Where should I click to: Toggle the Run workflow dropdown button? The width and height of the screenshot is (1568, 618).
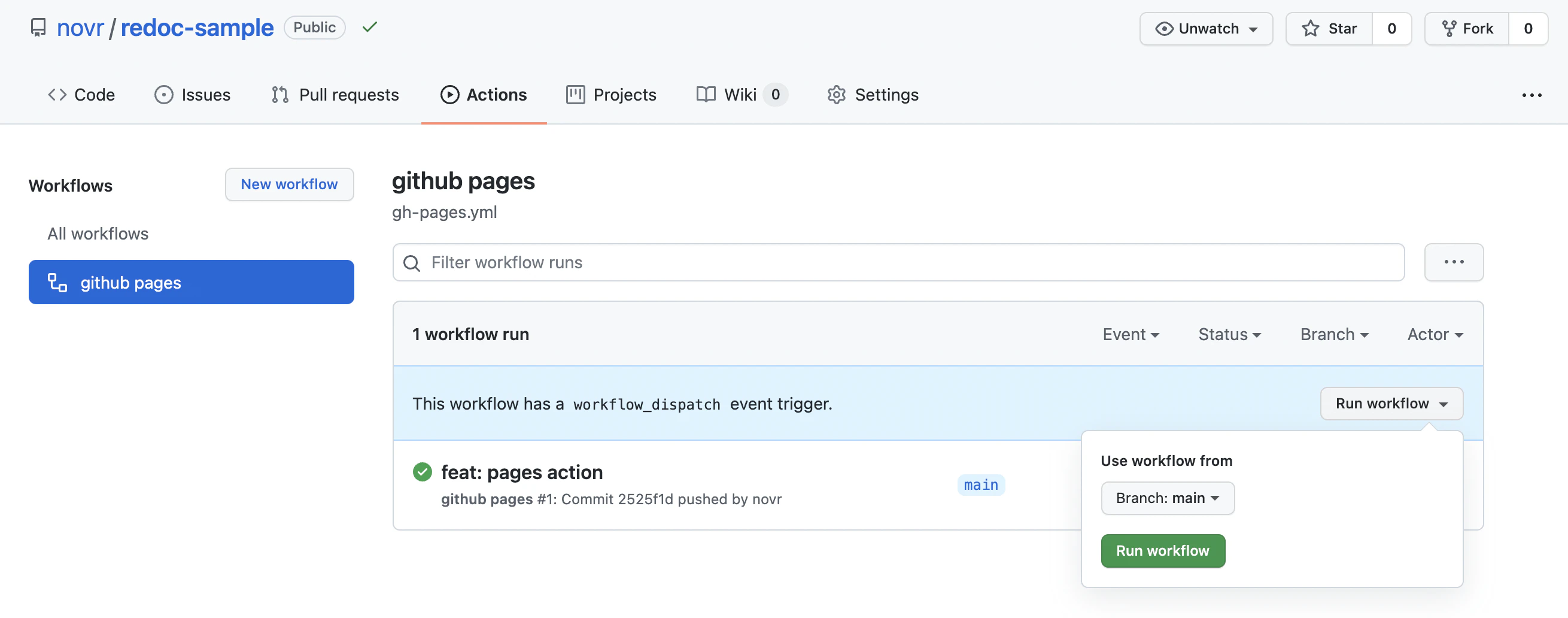(1391, 404)
